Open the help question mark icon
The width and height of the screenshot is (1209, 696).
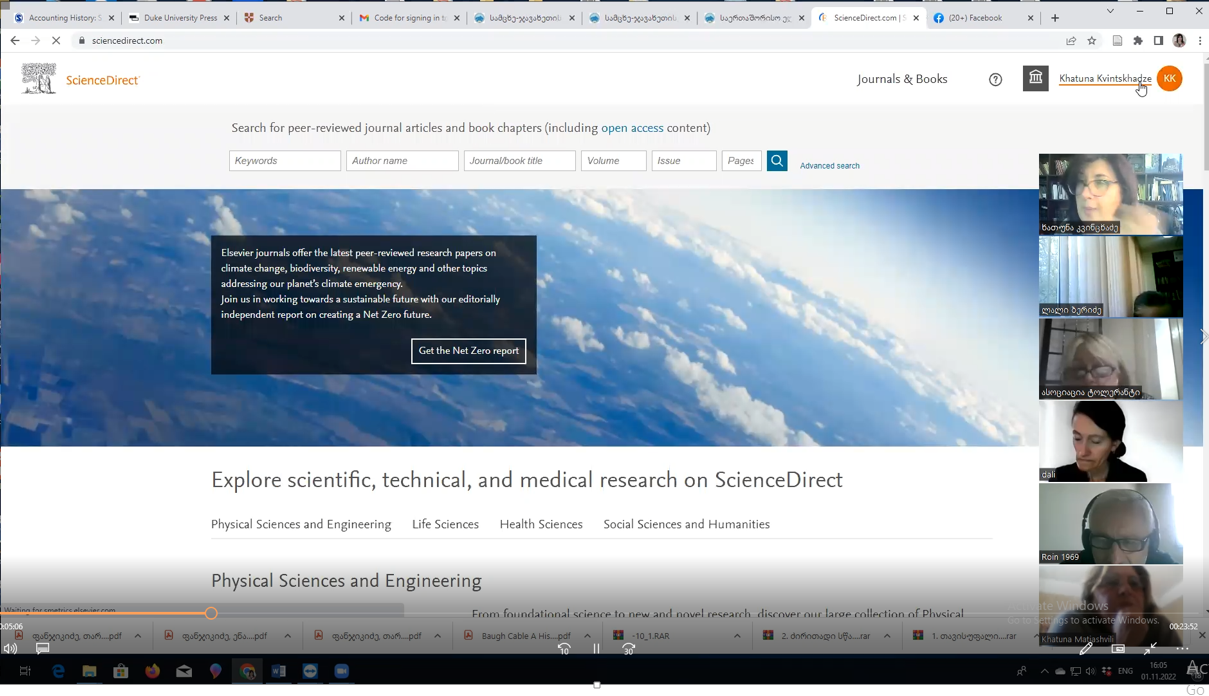tap(995, 80)
